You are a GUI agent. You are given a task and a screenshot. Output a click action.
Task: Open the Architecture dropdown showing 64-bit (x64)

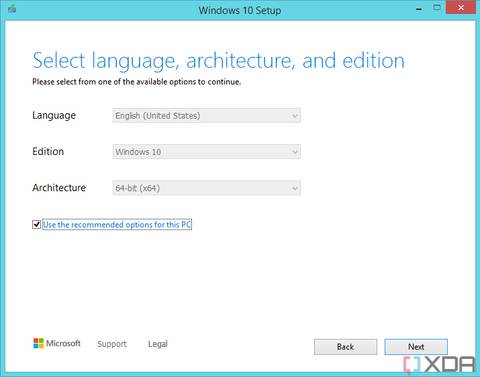tap(206, 188)
